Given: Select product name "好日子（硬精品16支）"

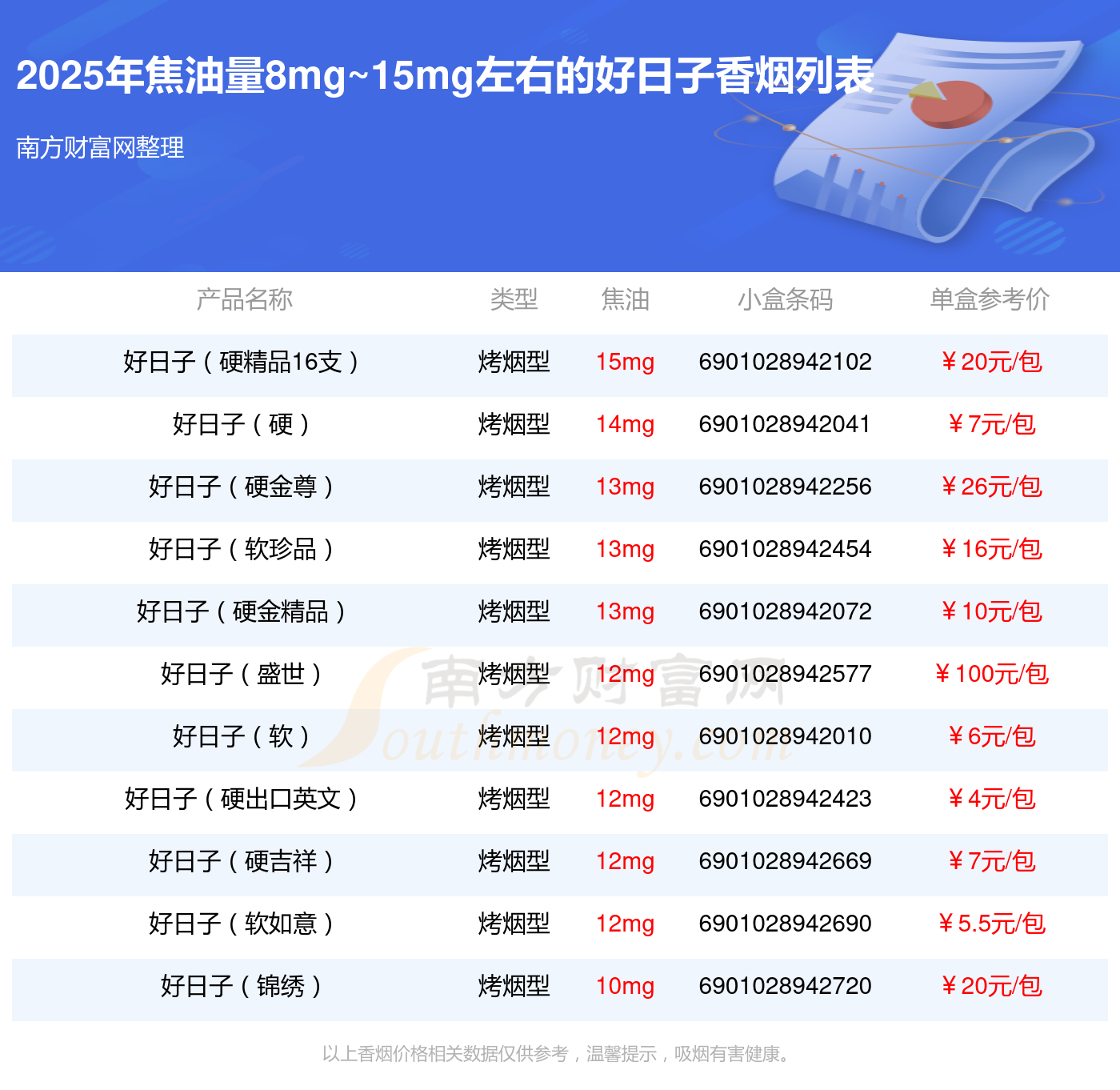Looking at the screenshot, I should (241, 362).
